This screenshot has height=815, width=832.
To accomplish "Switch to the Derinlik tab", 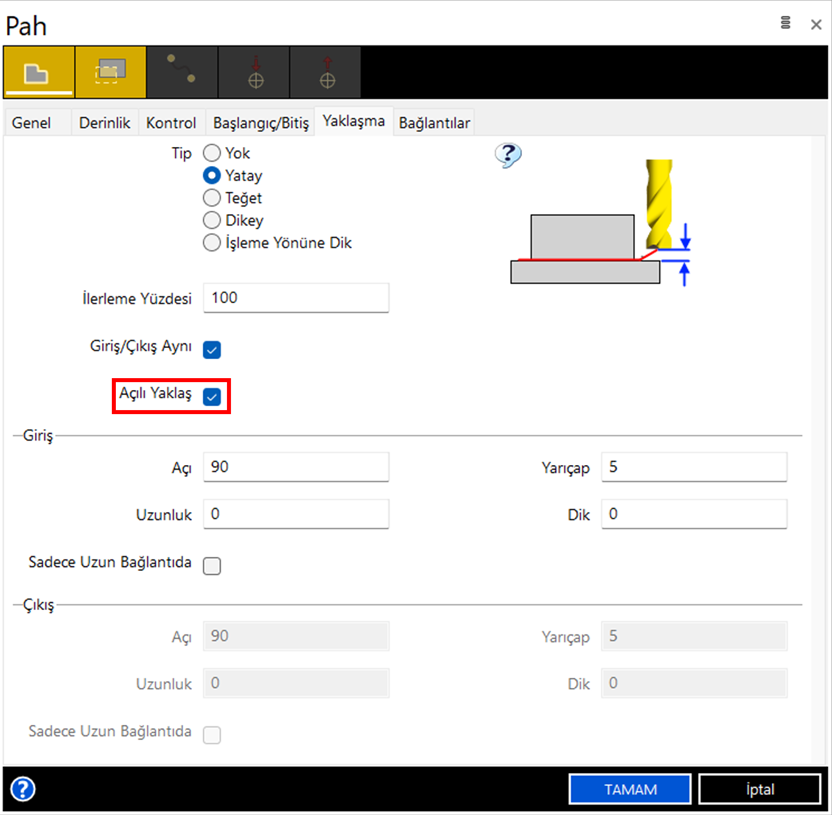I will (x=105, y=123).
